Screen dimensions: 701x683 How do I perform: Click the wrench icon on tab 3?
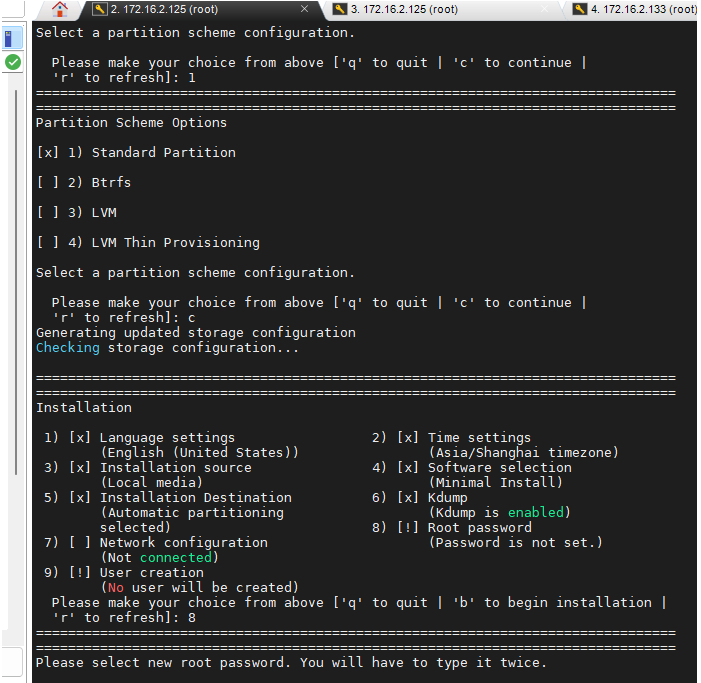(340, 10)
